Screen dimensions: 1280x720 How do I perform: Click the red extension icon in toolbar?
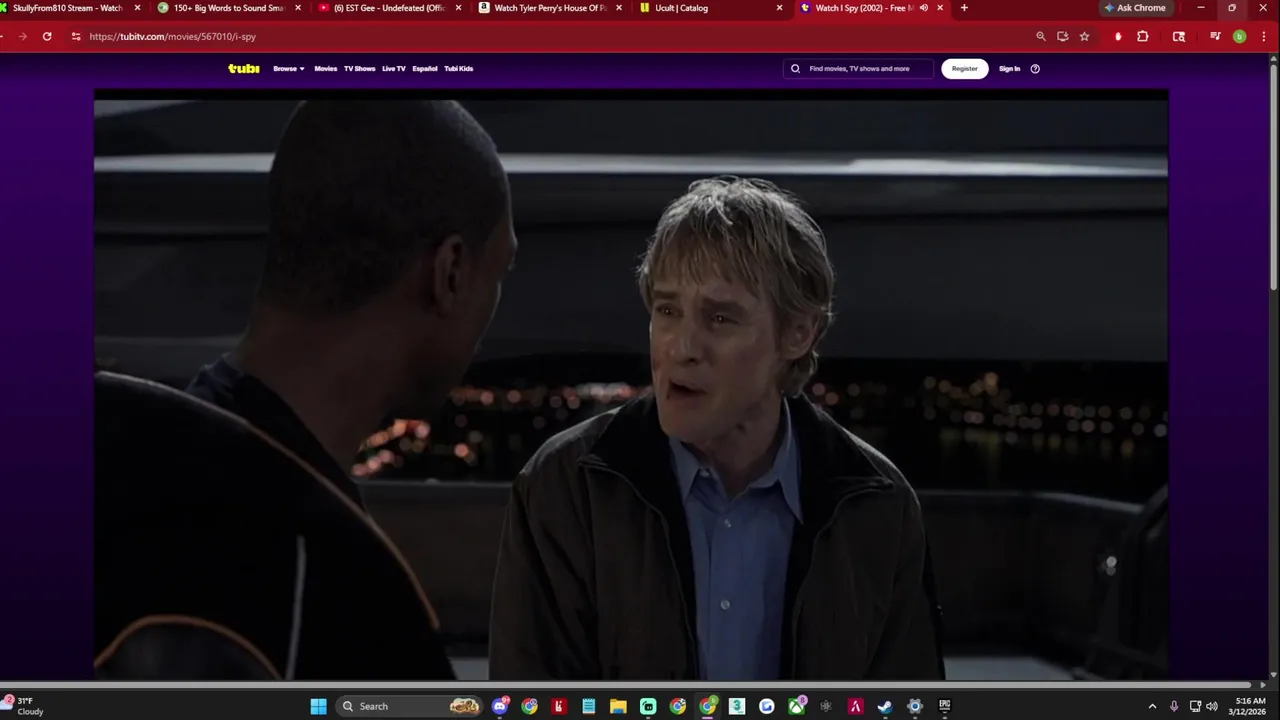point(1118,36)
